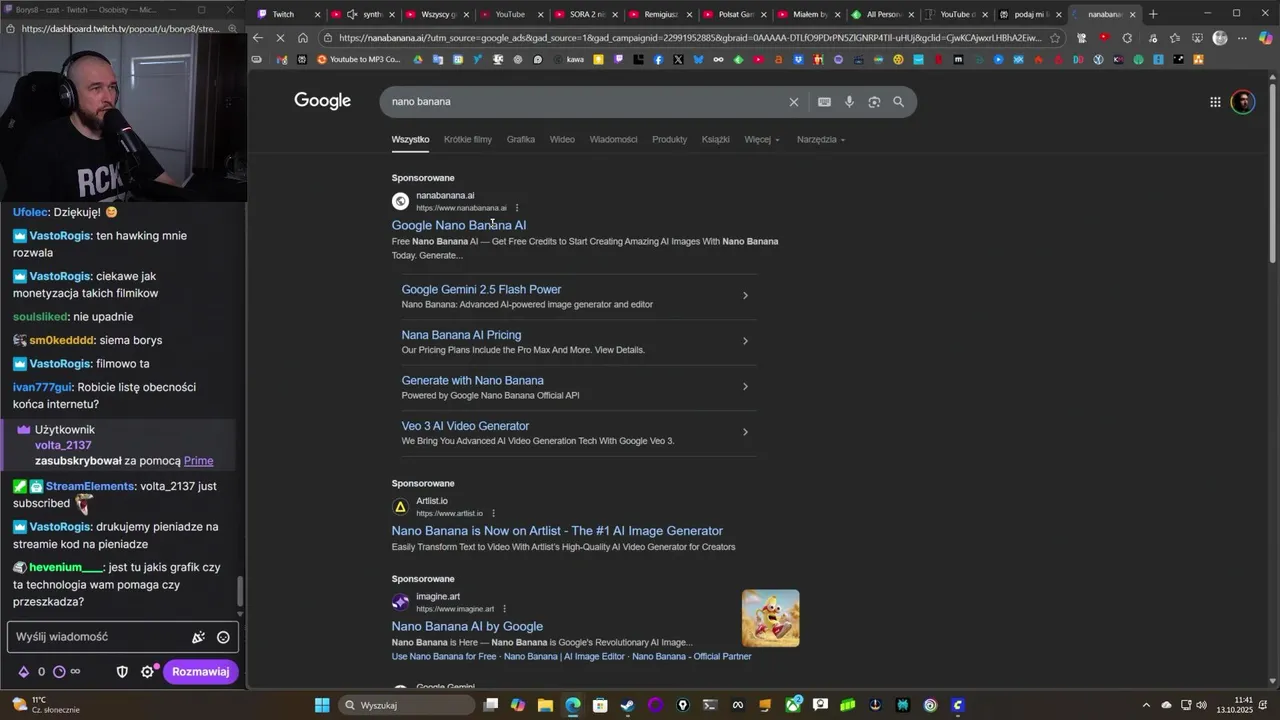
Task: Click the Windows taskbar Wyszukaj search box
Action: point(406,705)
